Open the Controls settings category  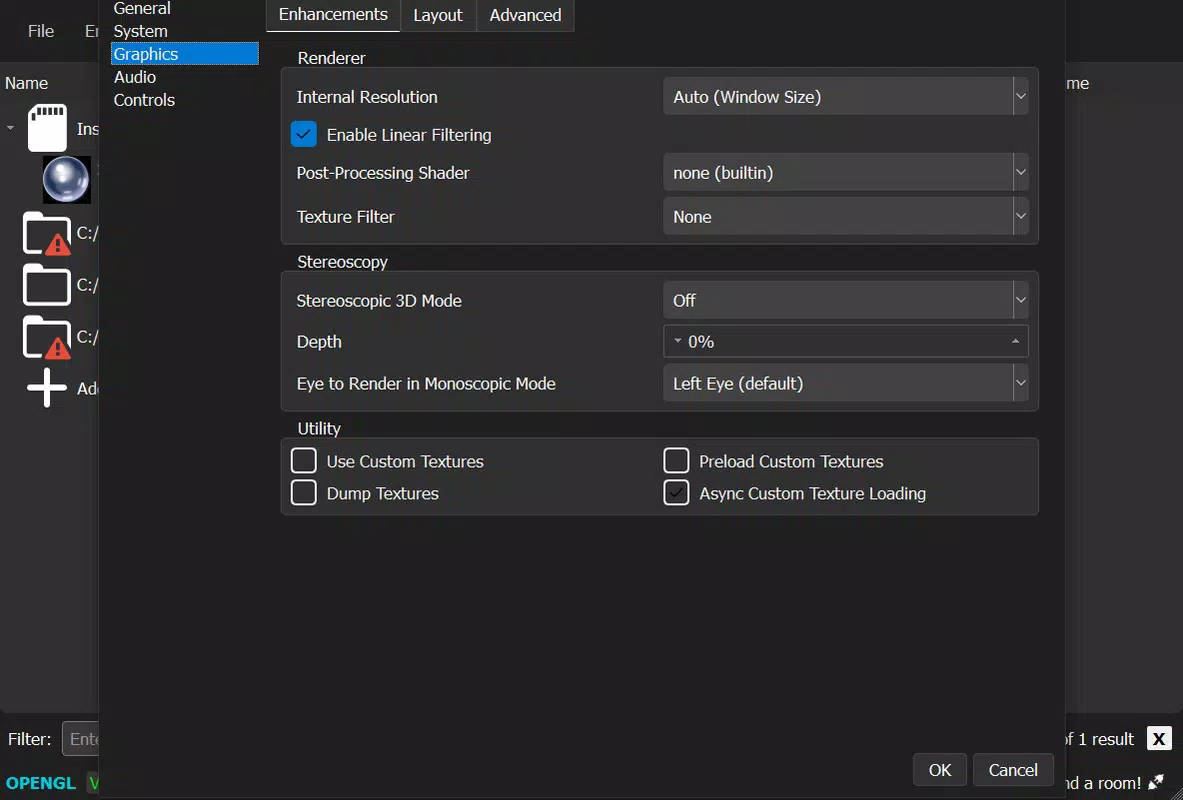click(x=185, y=100)
